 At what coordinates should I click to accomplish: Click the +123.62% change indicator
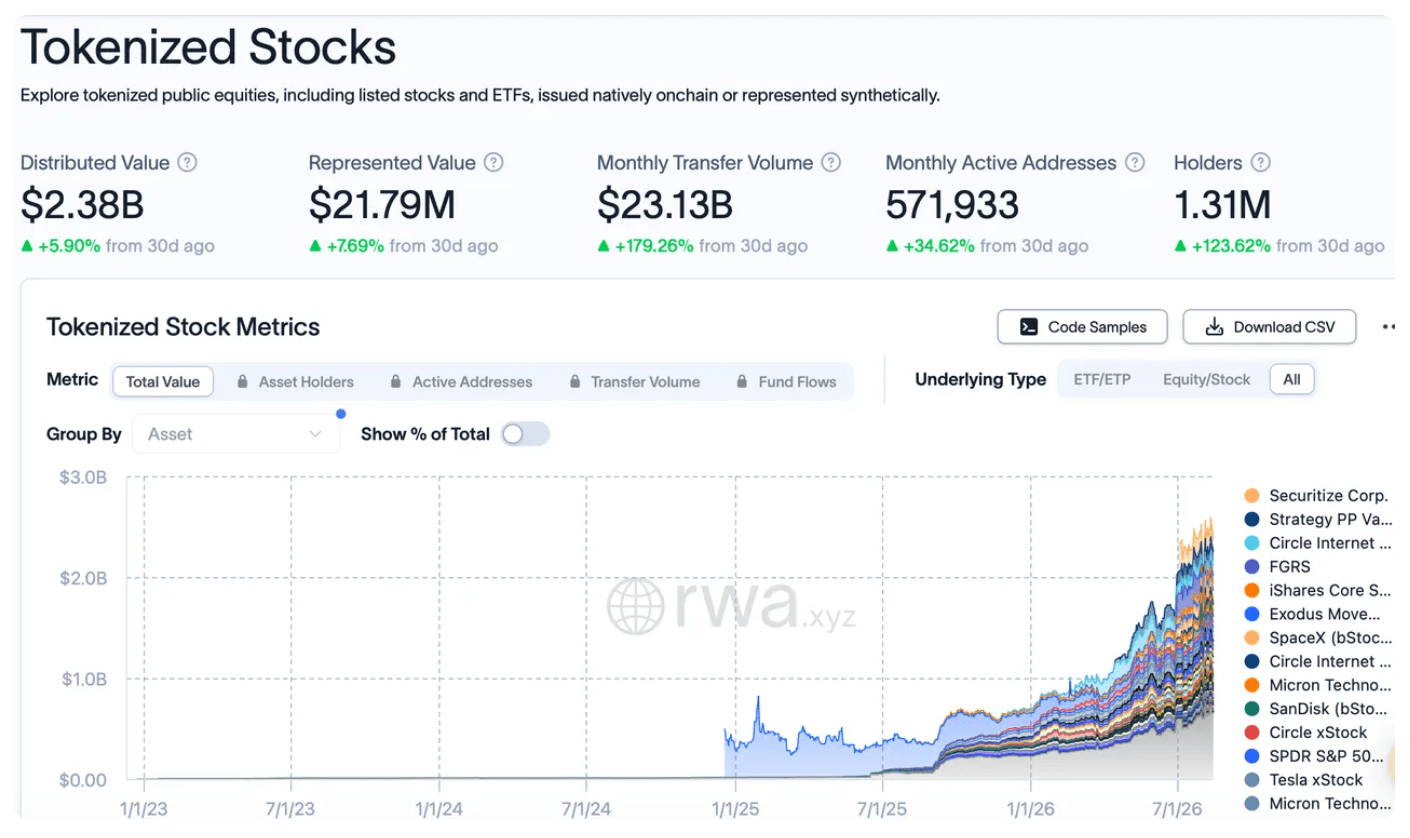[1223, 246]
